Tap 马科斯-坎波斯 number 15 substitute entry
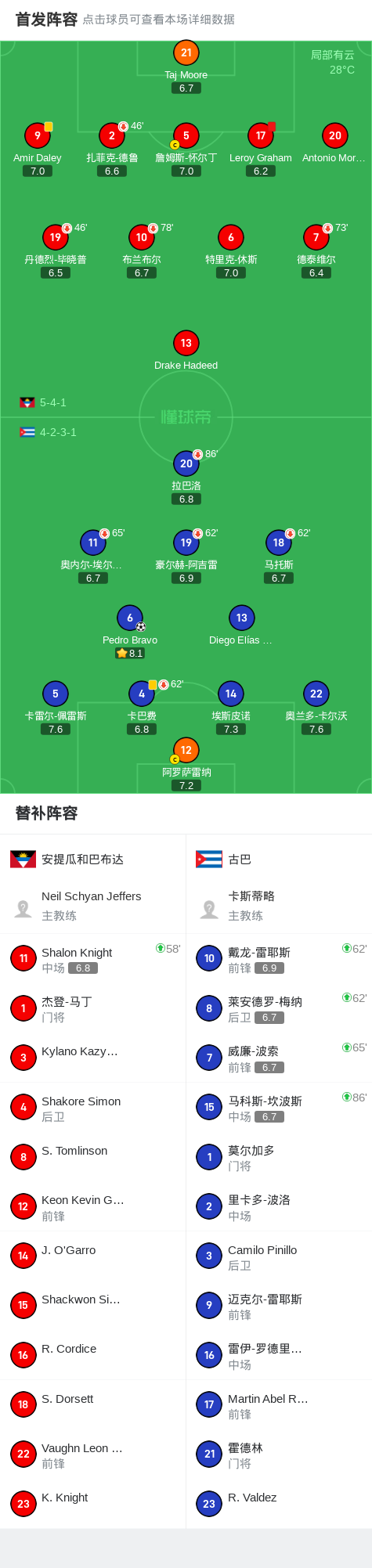This screenshot has height=1568, width=372. 279,1108
